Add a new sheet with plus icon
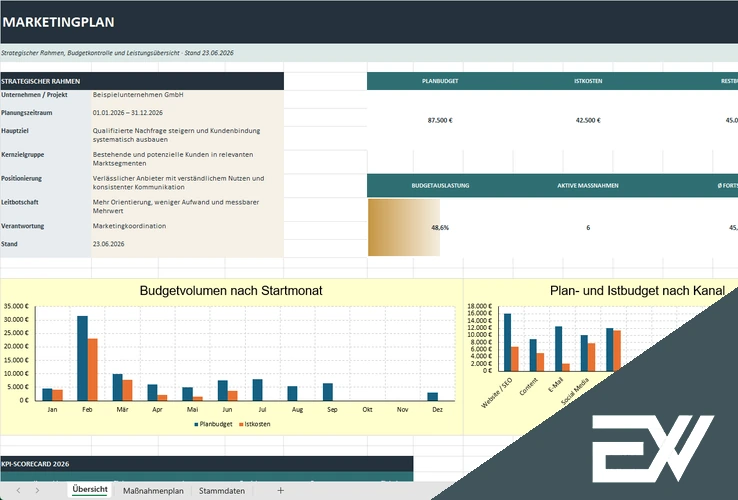Screen dimensions: 738x500 coord(281,491)
